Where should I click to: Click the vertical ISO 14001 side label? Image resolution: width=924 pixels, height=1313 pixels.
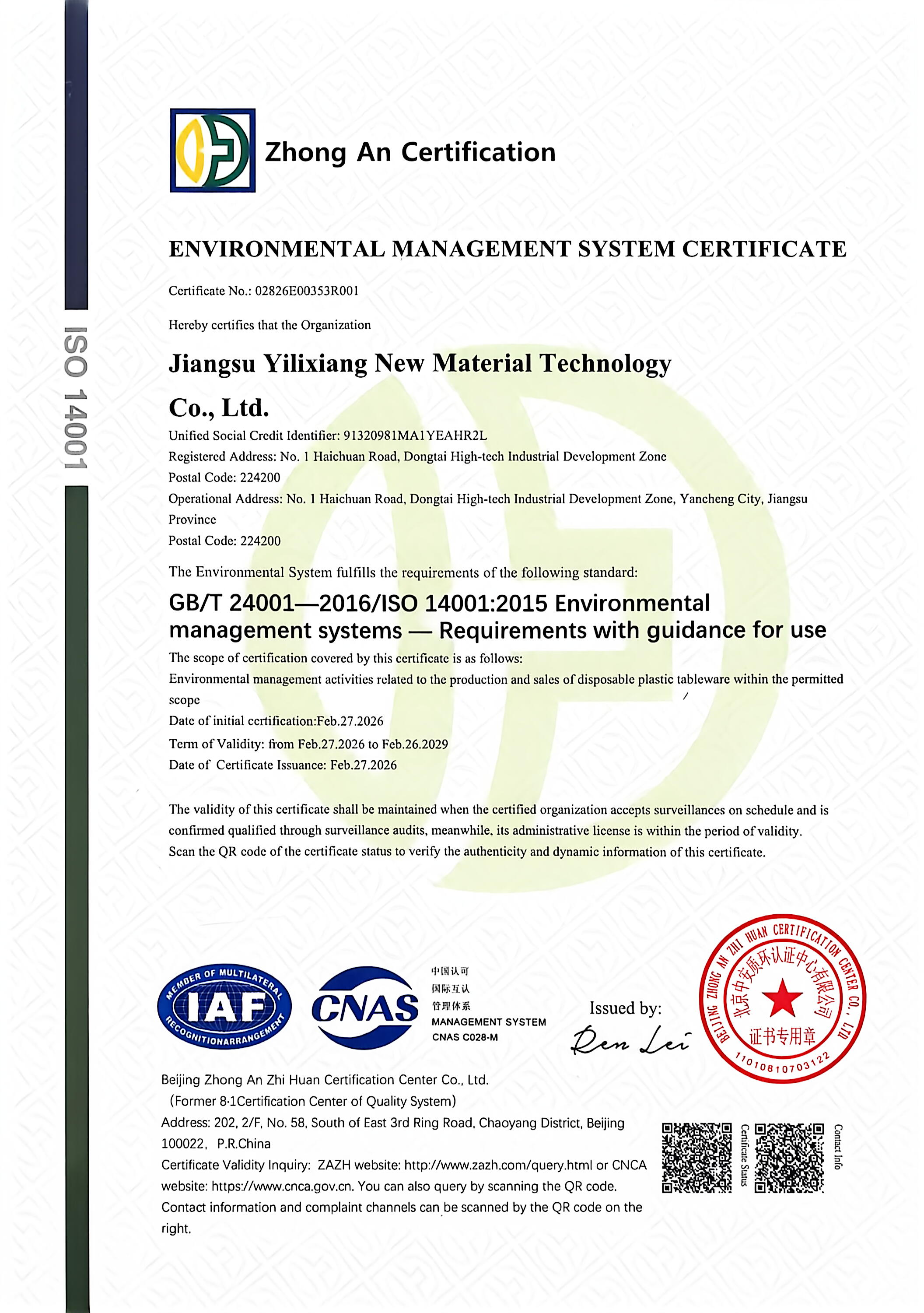coord(76,397)
